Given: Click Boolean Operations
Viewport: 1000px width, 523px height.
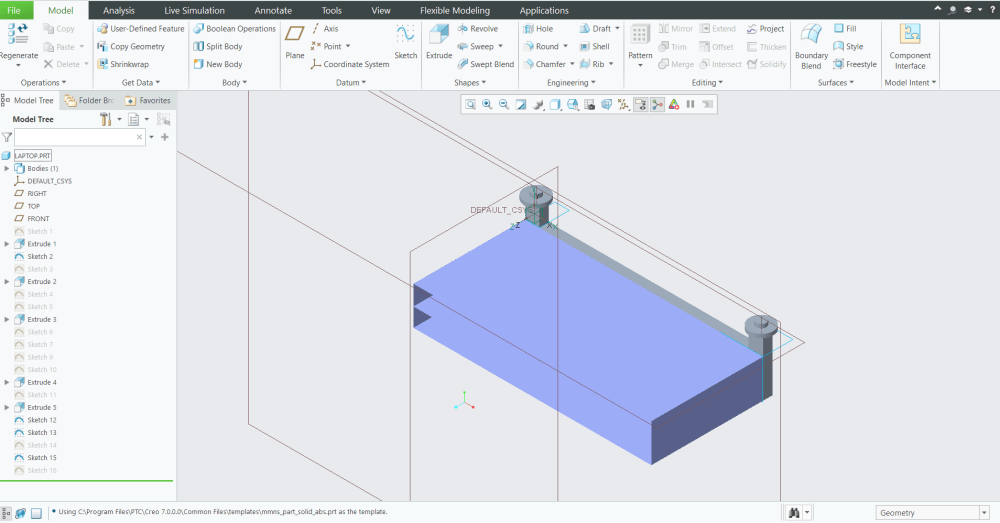Looking at the screenshot, I should 235,29.
